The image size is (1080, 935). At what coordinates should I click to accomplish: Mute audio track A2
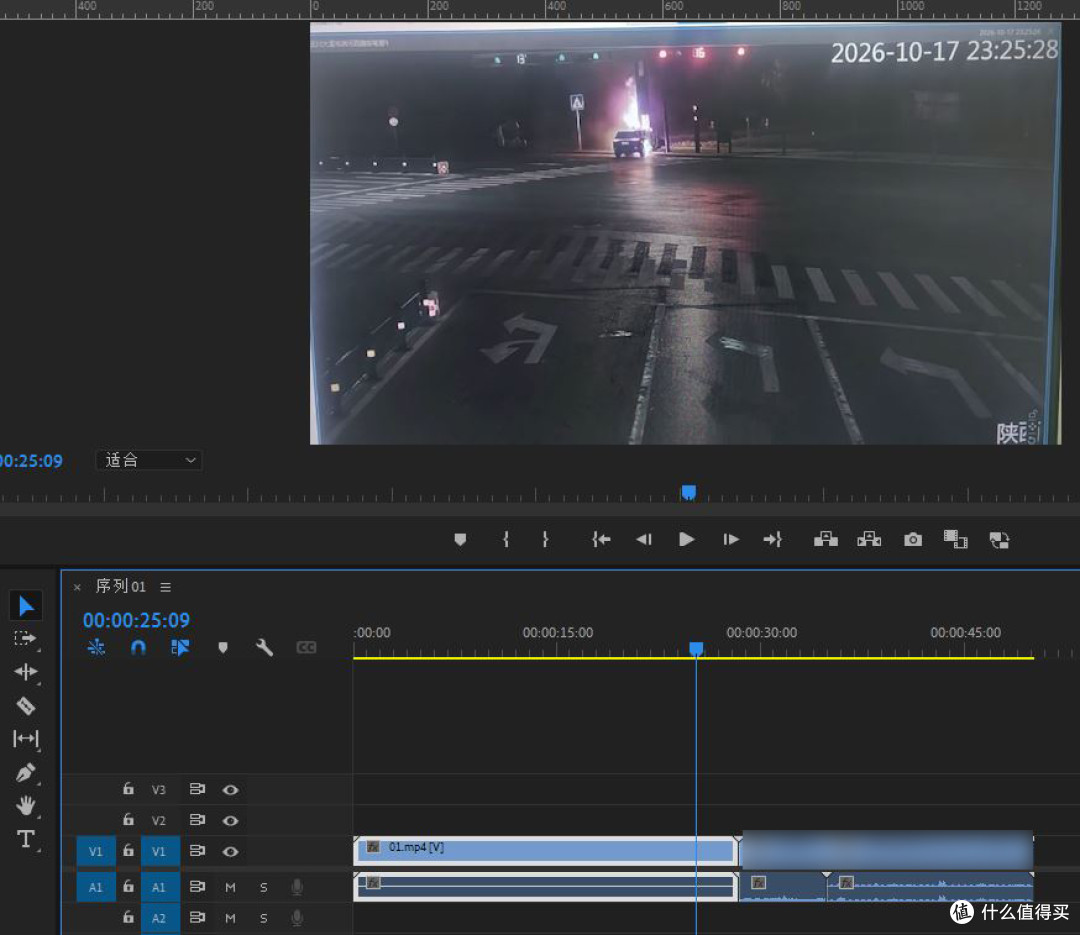tap(231, 918)
